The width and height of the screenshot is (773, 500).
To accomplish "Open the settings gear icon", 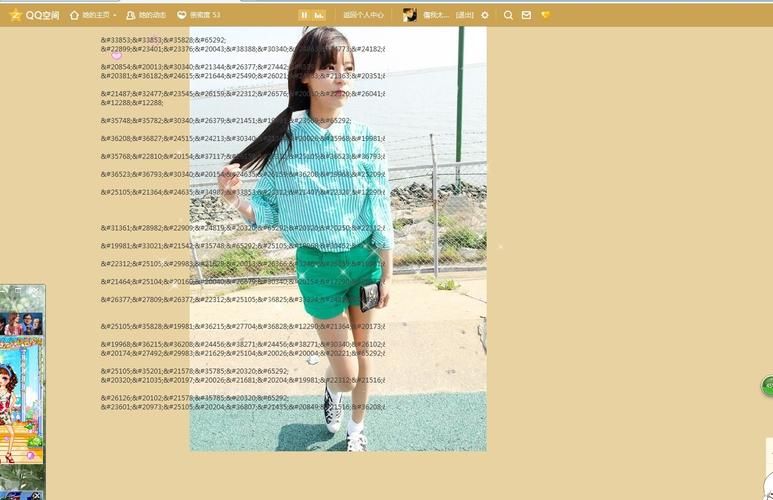I will [x=485, y=15].
